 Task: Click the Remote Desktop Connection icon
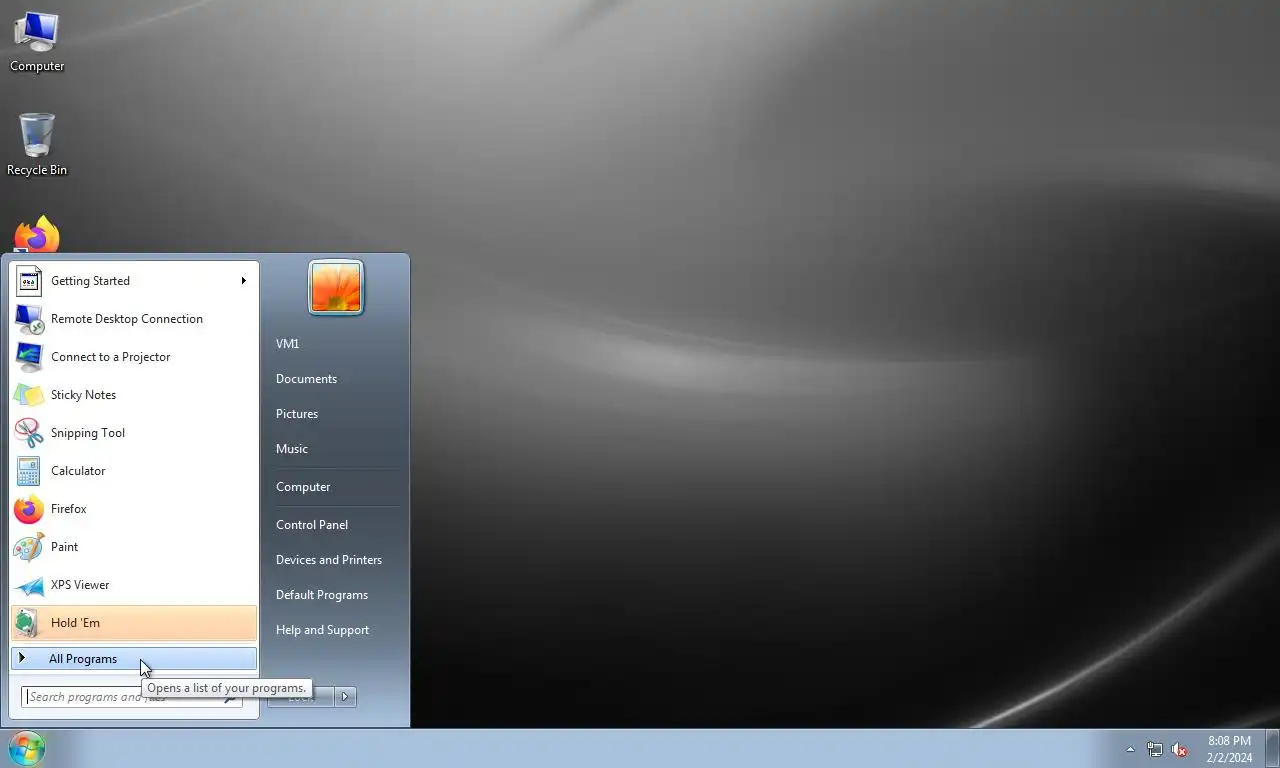tap(29, 319)
